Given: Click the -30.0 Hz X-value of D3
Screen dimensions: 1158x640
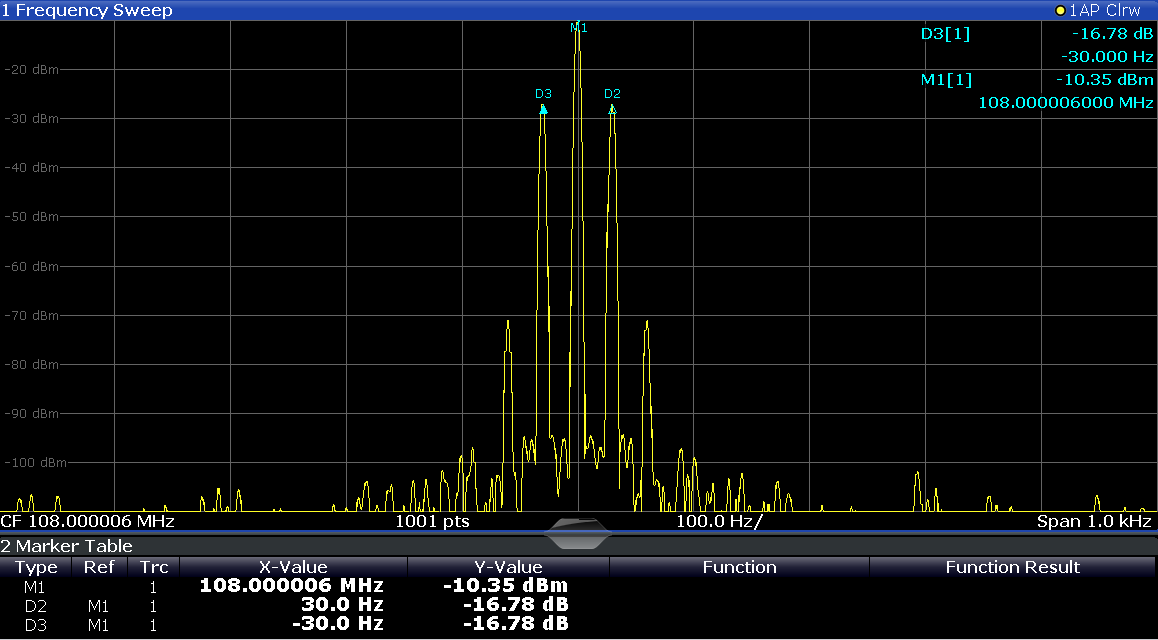Looking at the screenshot, I should pyautogui.click(x=337, y=624).
